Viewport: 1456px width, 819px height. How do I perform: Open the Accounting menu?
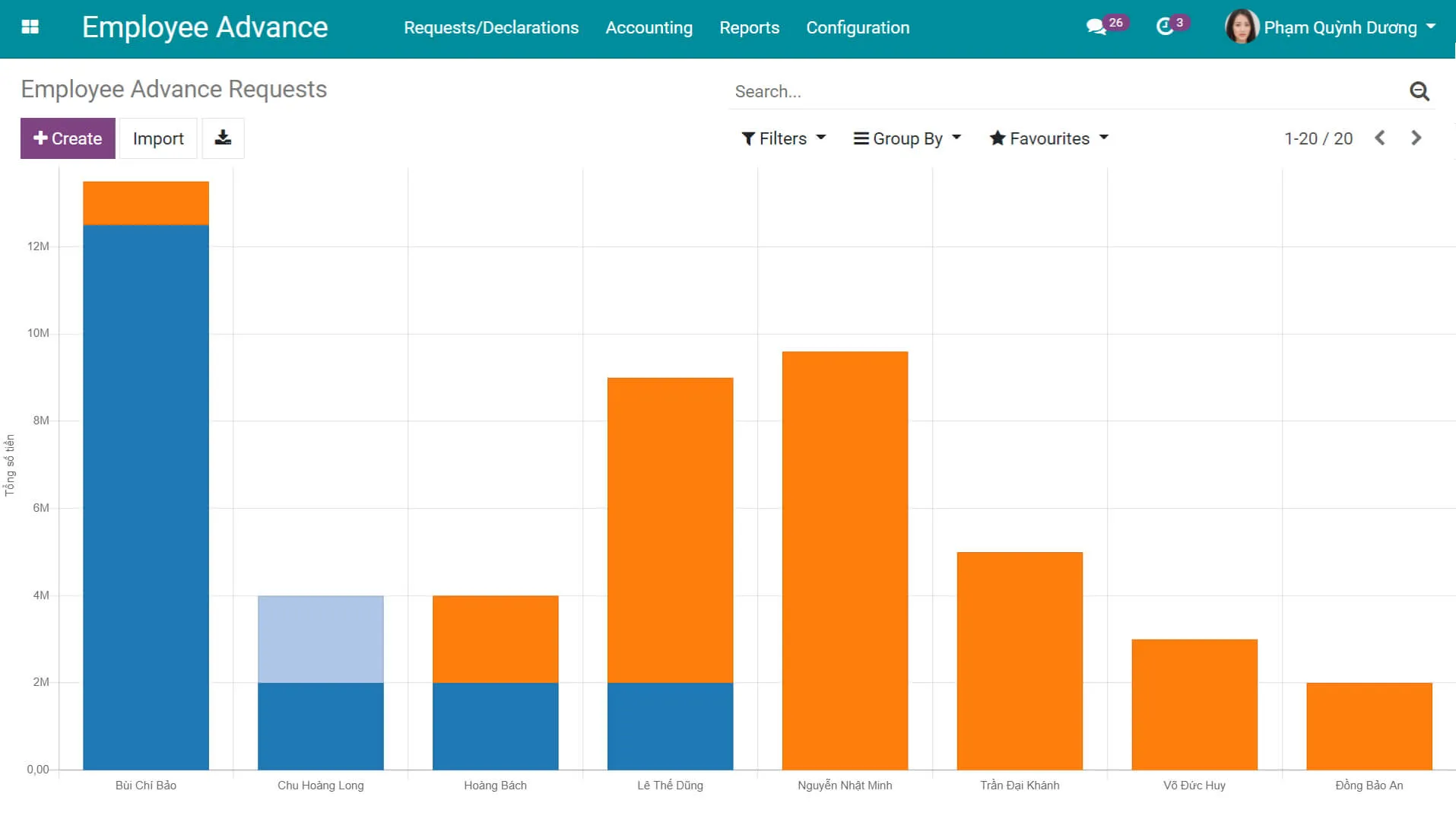click(649, 27)
